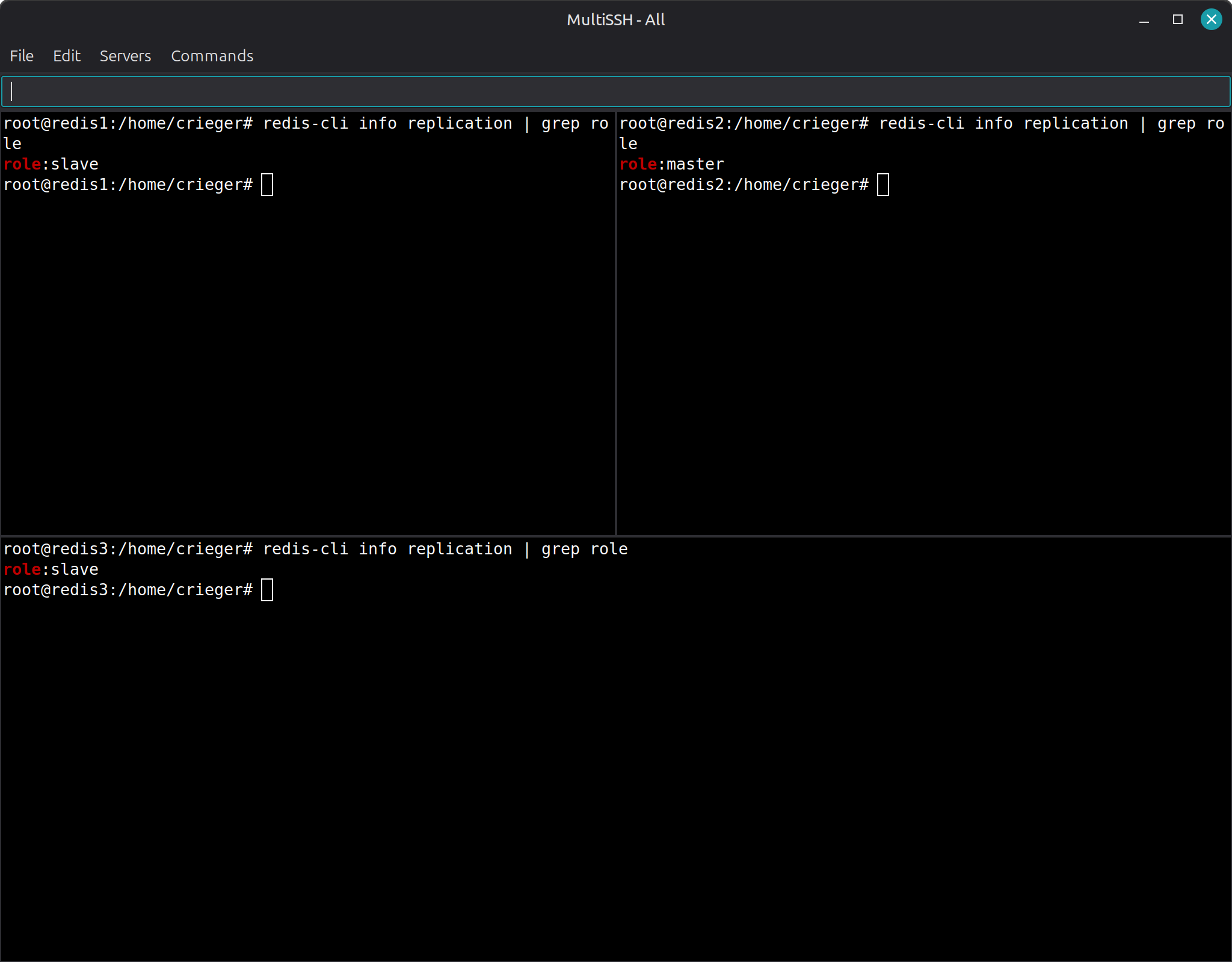The height and width of the screenshot is (962, 1232).
Task: Click the broadcast command input field
Action: [x=616, y=91]
